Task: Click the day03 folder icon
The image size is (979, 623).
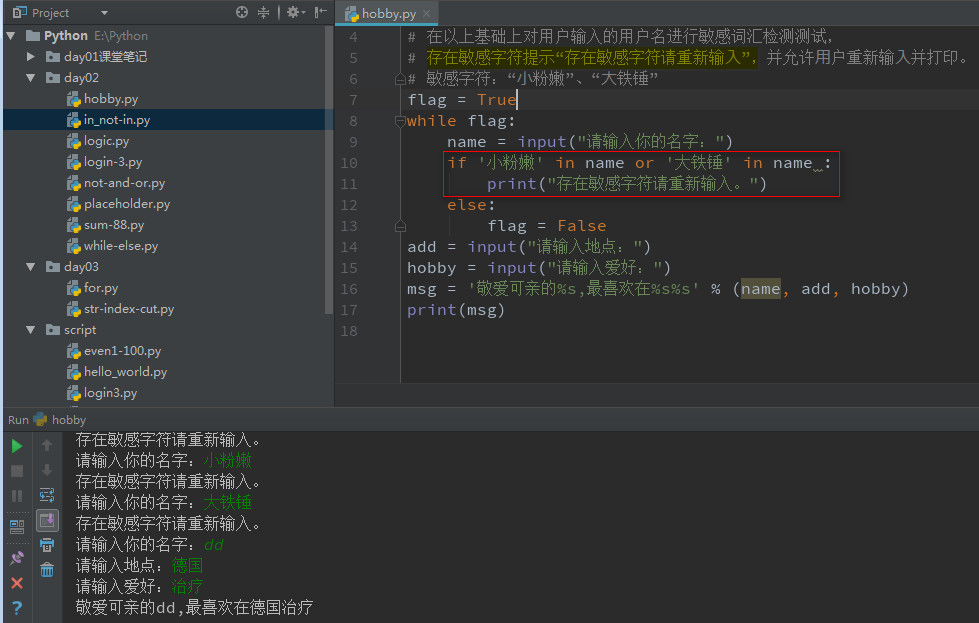Action: click(x=53, y=267)
